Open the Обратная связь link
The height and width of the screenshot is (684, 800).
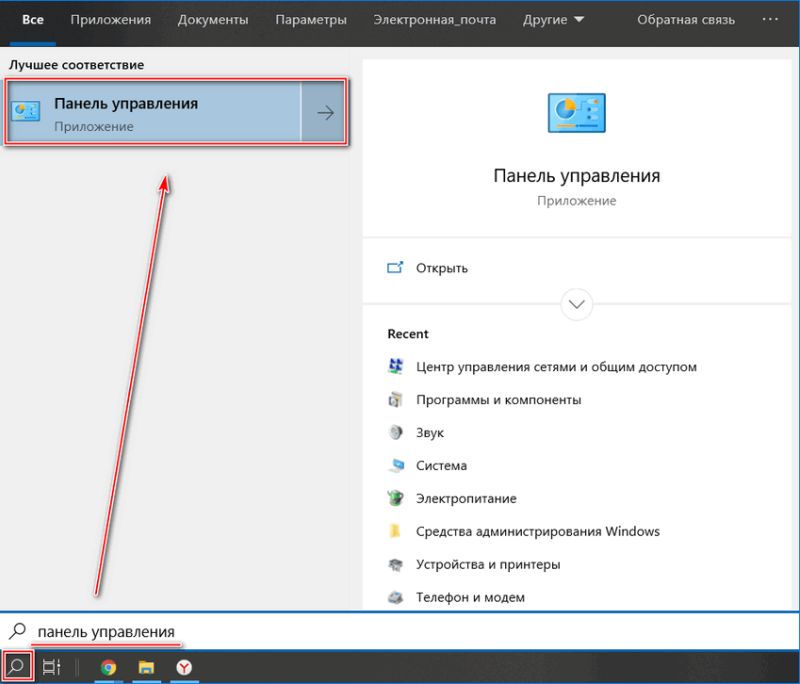click(x=686, y=20)
